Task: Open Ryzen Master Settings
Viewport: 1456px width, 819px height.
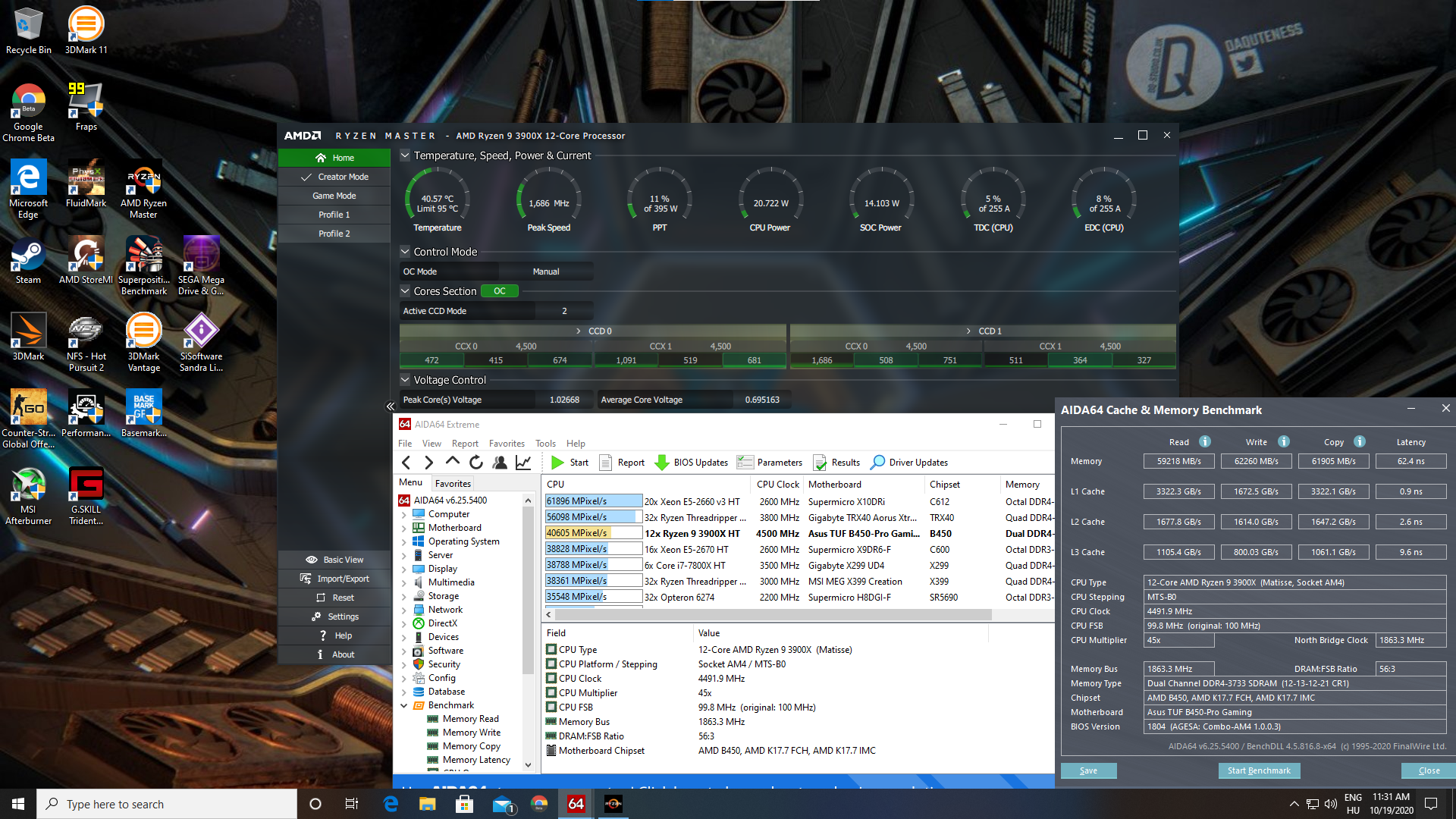Action: (x=334, y=617)
